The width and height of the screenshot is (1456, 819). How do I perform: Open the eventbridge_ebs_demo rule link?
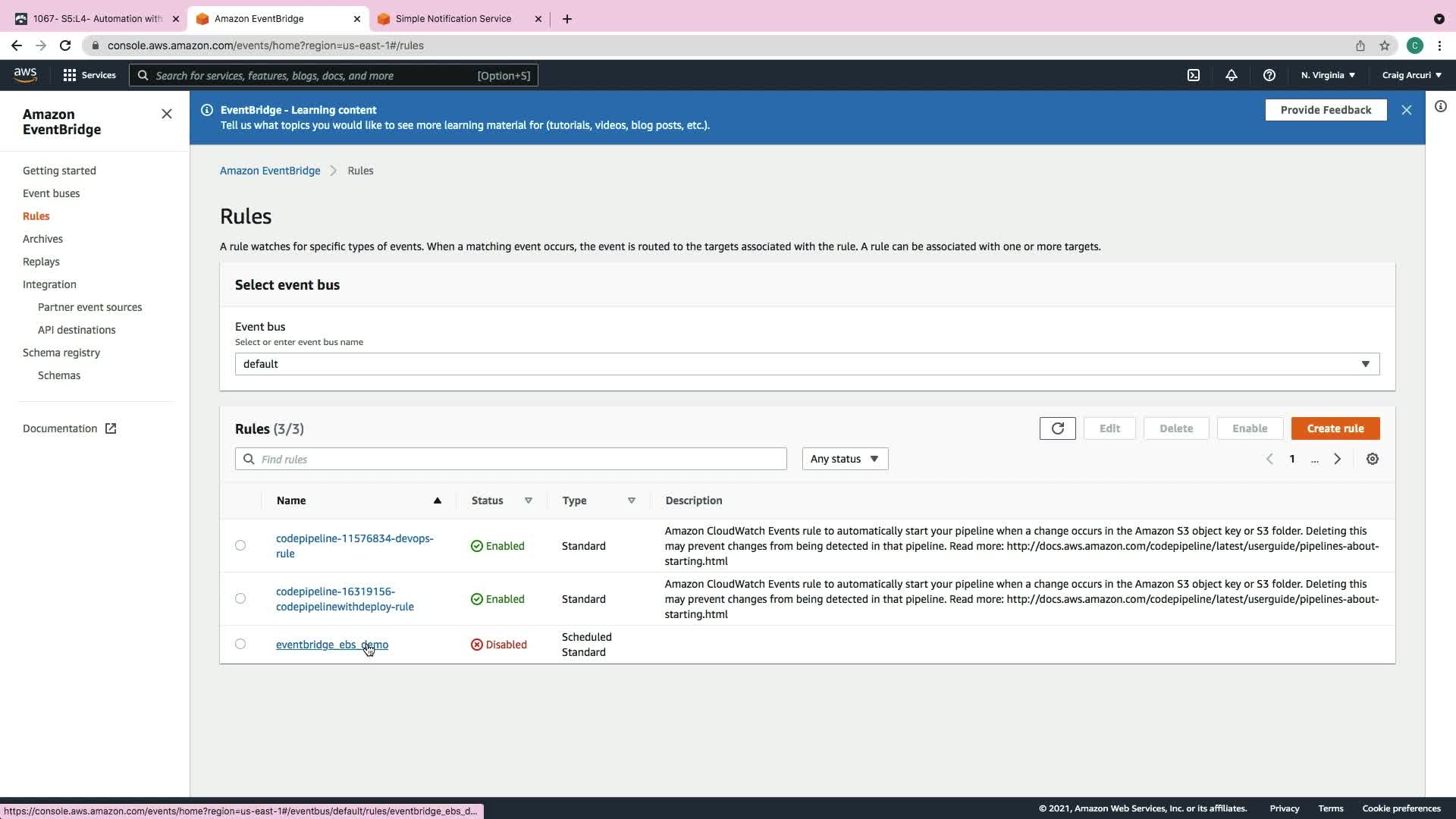[331, 645]
